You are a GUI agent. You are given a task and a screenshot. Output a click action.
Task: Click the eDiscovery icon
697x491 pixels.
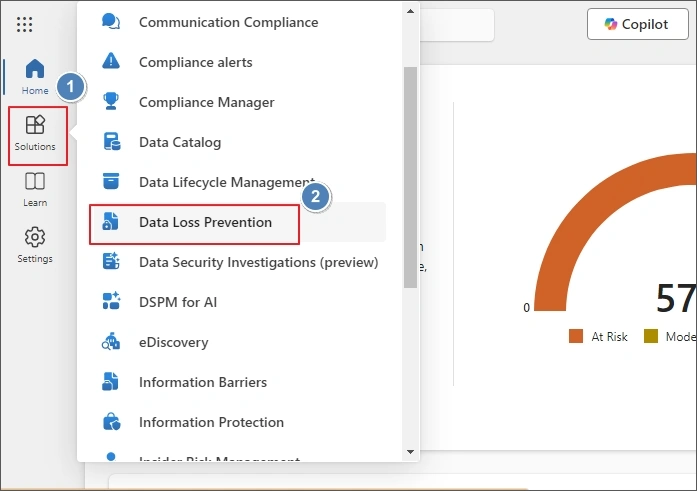click(x=111, y=341)
